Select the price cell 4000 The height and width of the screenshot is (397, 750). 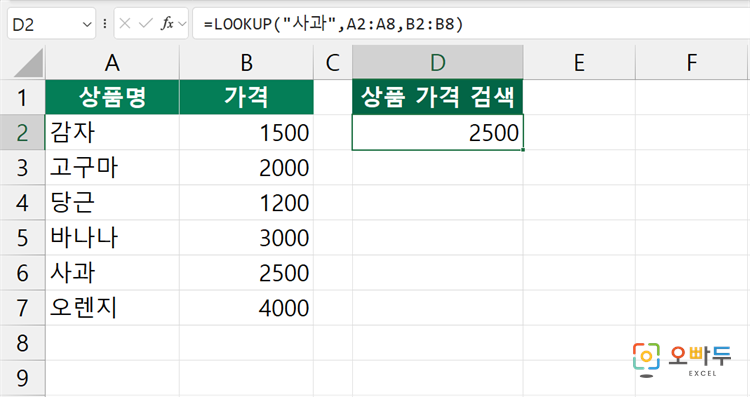pos(246,308)
